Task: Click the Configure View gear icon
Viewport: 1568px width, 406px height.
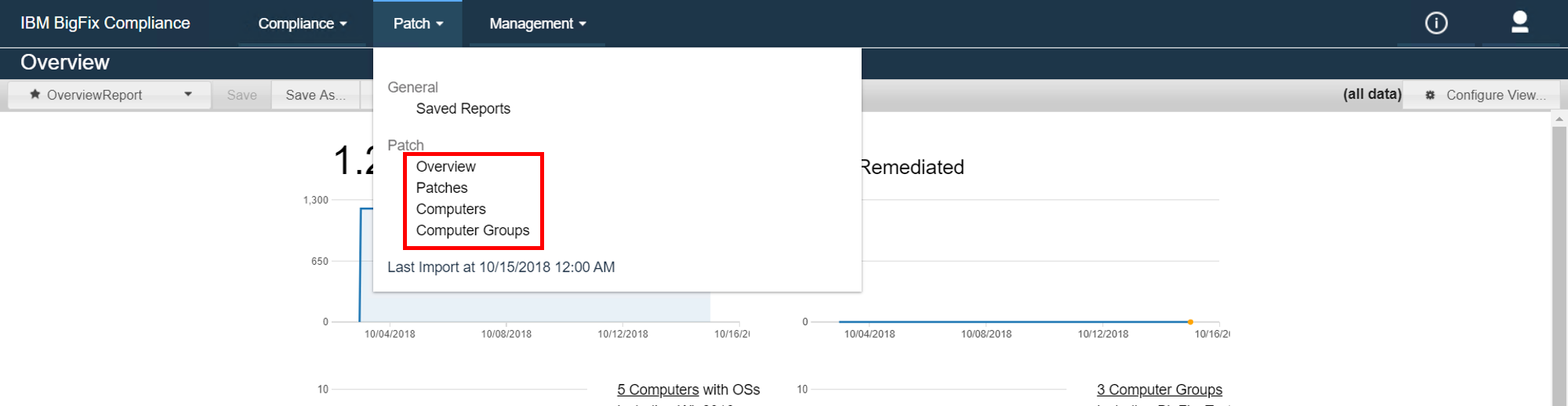Action: pos(1430,95)
